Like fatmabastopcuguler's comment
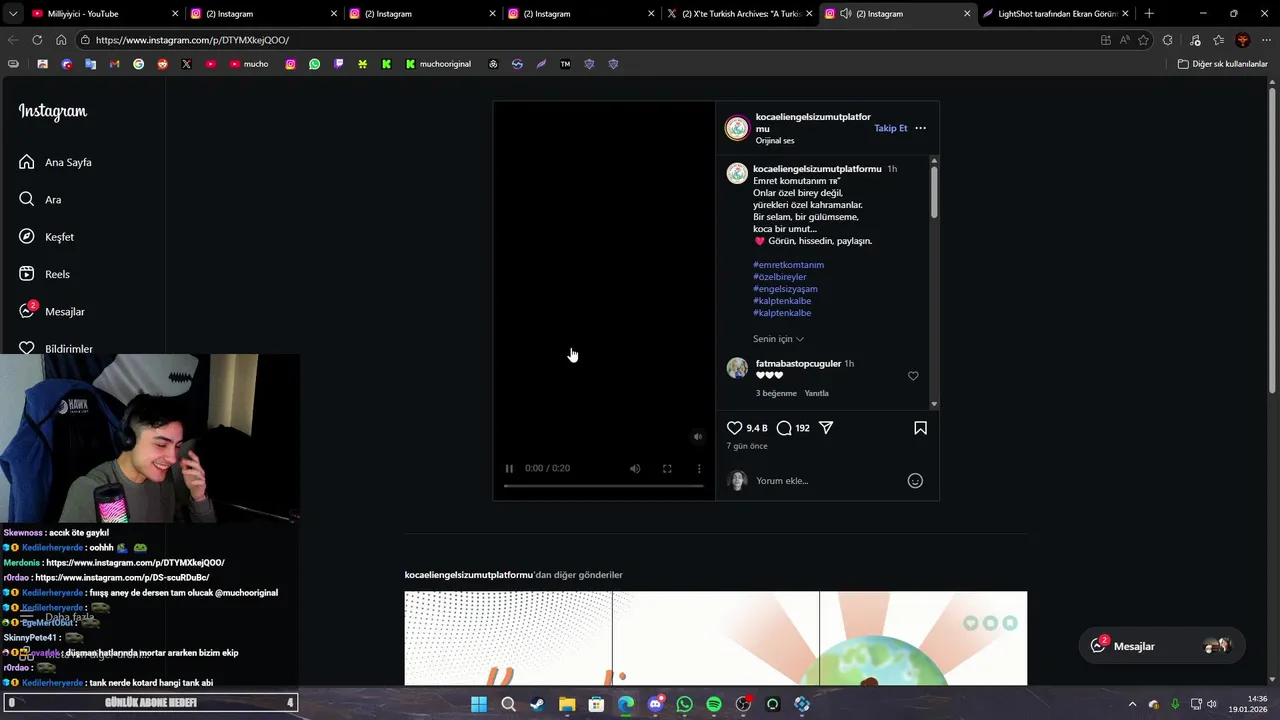The image size is (1280, 720). click(x=913, y=376)
